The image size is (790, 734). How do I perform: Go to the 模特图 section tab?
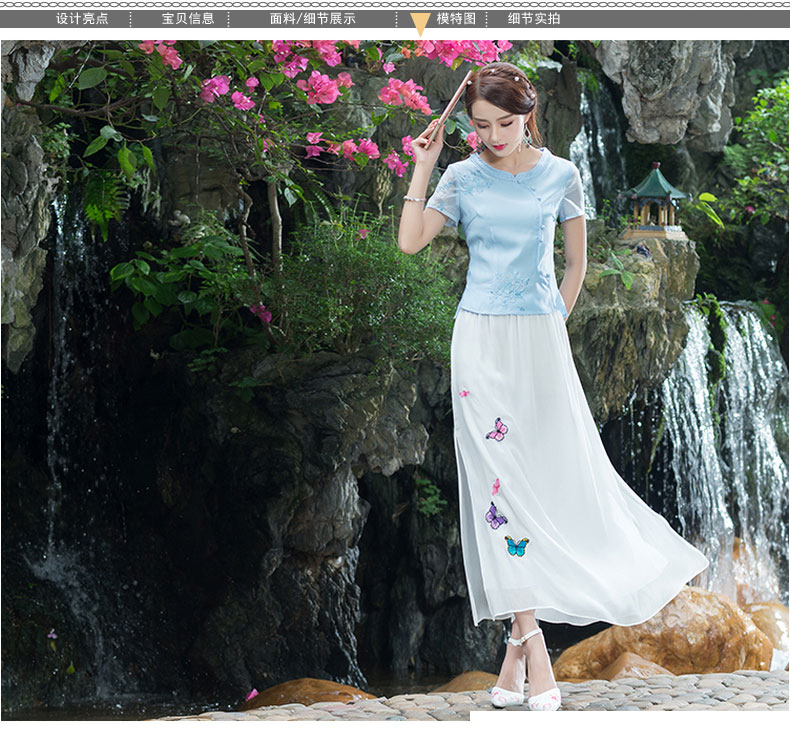(456, 18)
